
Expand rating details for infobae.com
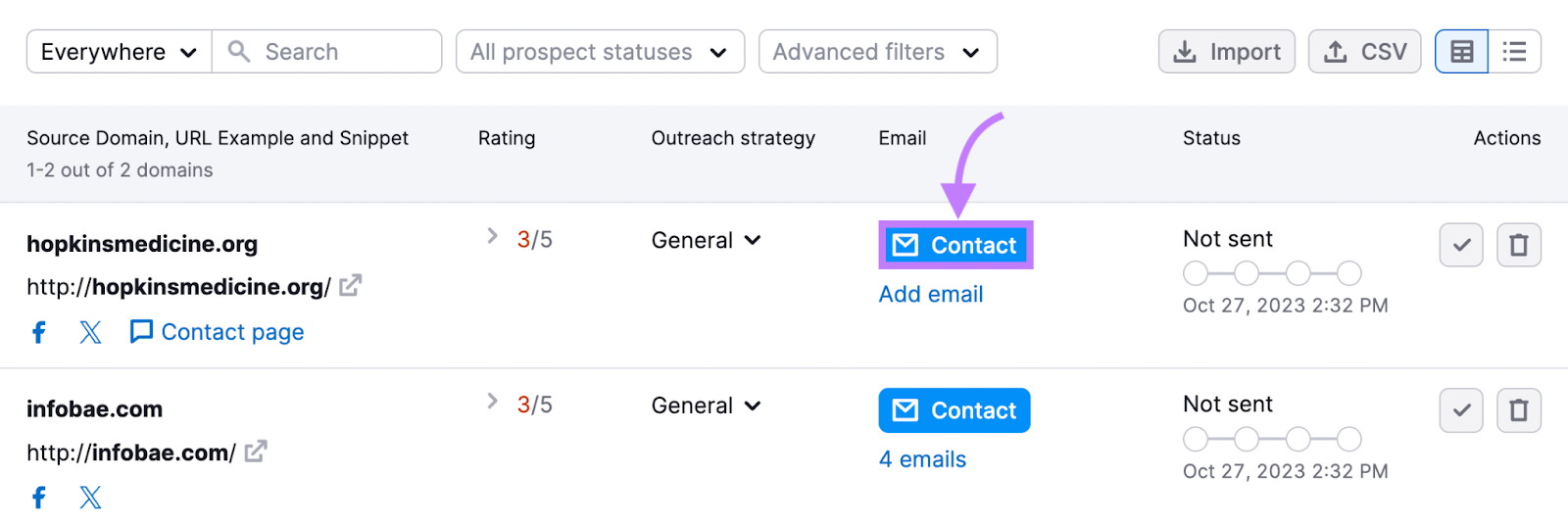click(492, 402)
